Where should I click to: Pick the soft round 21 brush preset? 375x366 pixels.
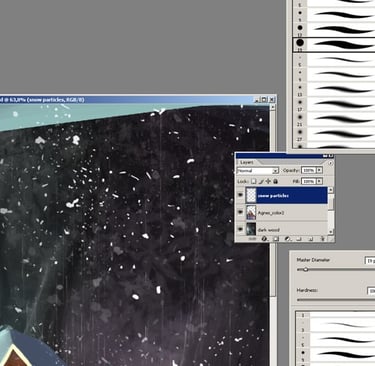tap(334, 119)
